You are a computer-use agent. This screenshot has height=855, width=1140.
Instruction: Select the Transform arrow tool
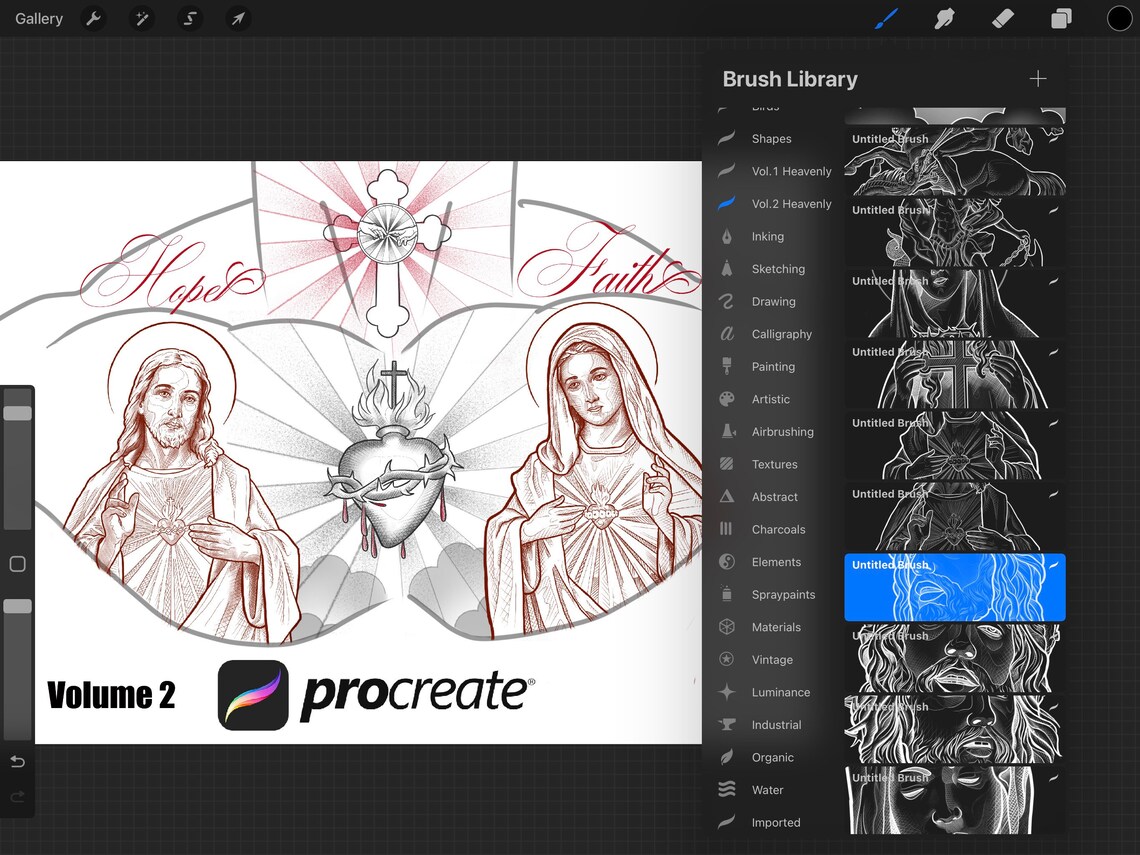(x=237, y=18)
